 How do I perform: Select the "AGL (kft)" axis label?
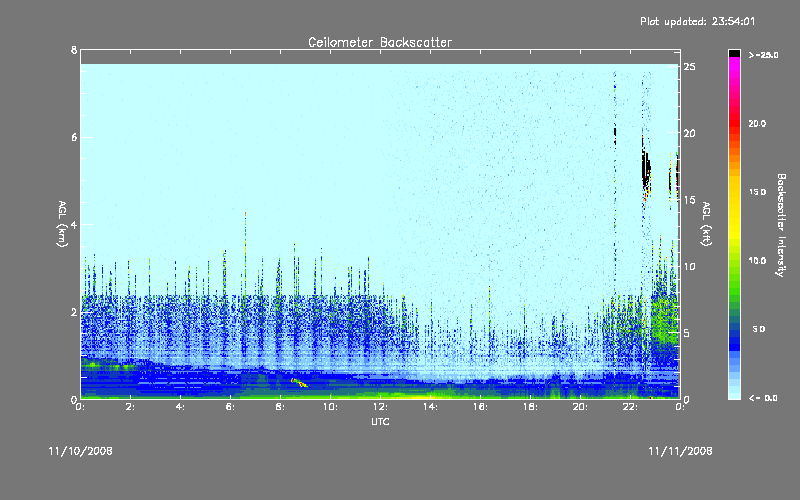click(707, 224)
